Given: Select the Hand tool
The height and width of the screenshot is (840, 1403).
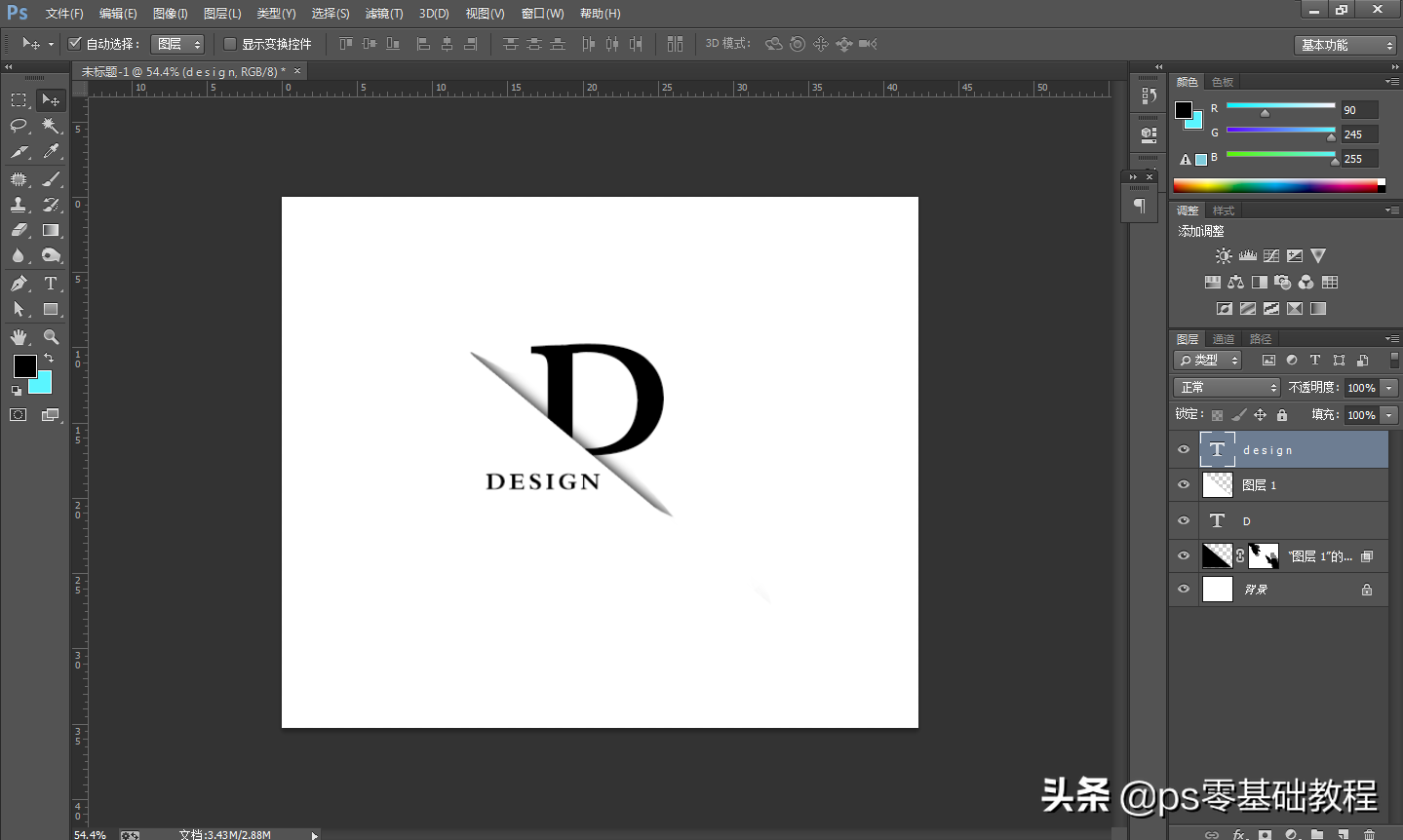Looking at the screenshot, I should (x=19, y=336).
